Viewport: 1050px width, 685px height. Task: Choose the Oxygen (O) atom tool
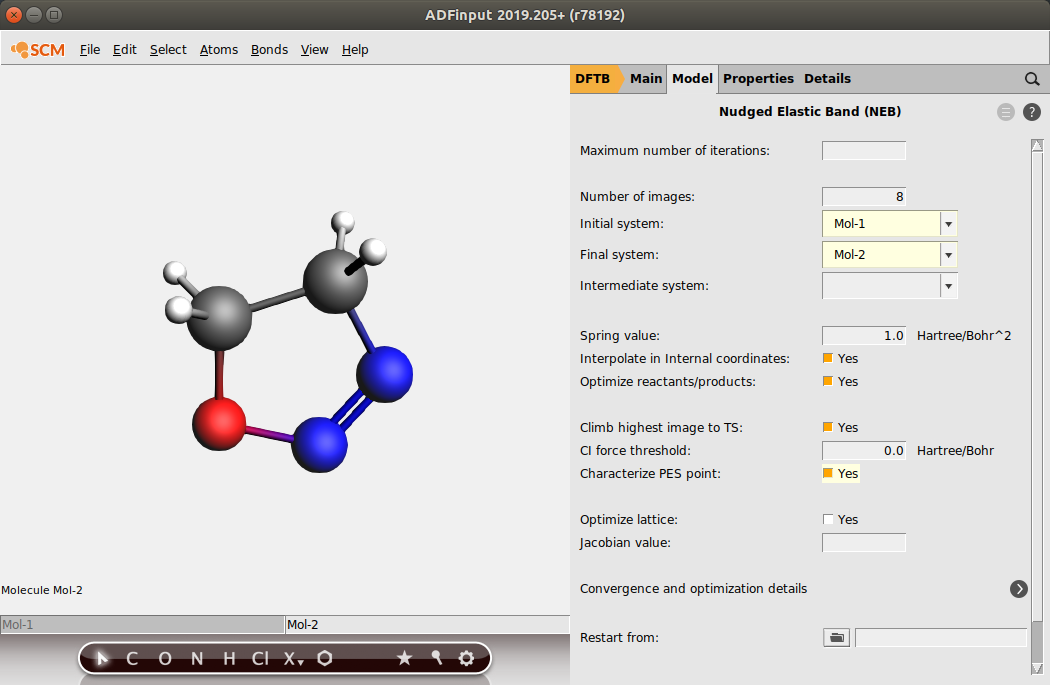(165, 659)
